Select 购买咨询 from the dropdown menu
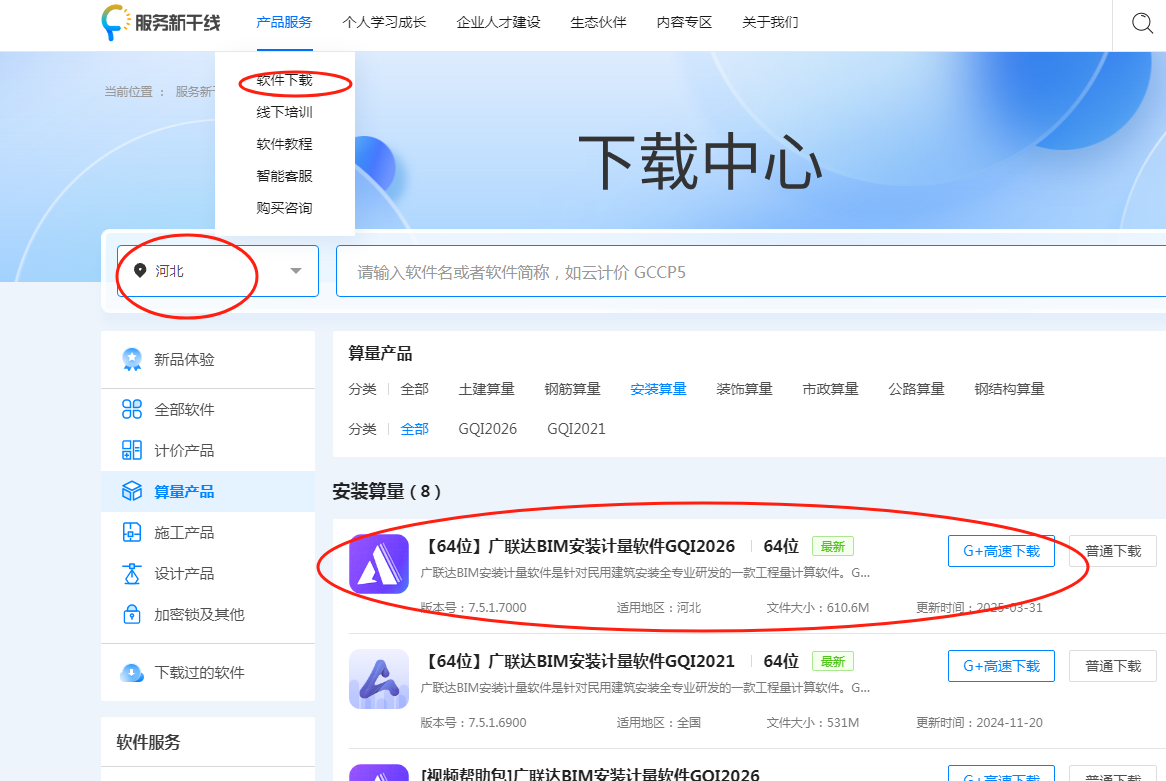This screenshot has width=1166, height=781. (284, 208)
